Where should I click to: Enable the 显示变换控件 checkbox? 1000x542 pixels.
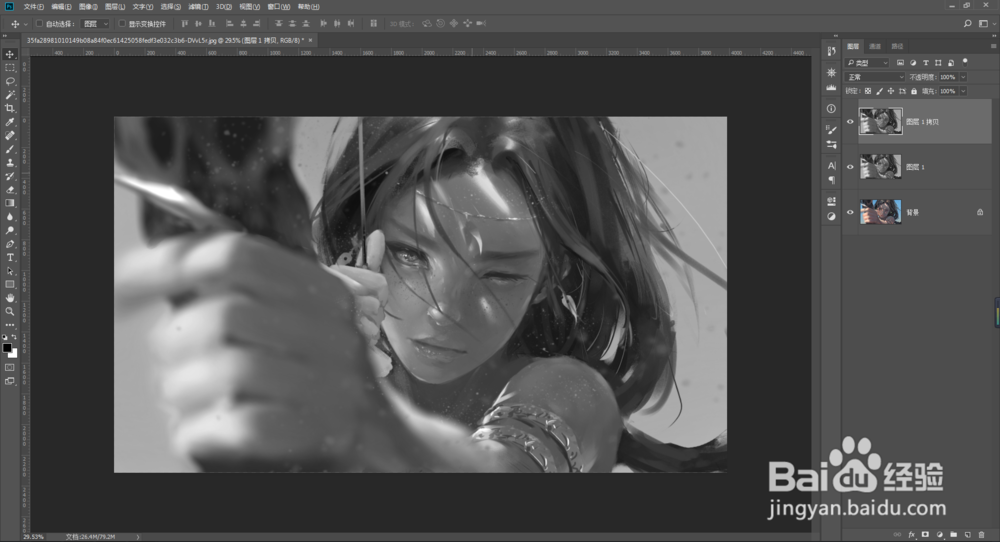(x=122, y=24)
